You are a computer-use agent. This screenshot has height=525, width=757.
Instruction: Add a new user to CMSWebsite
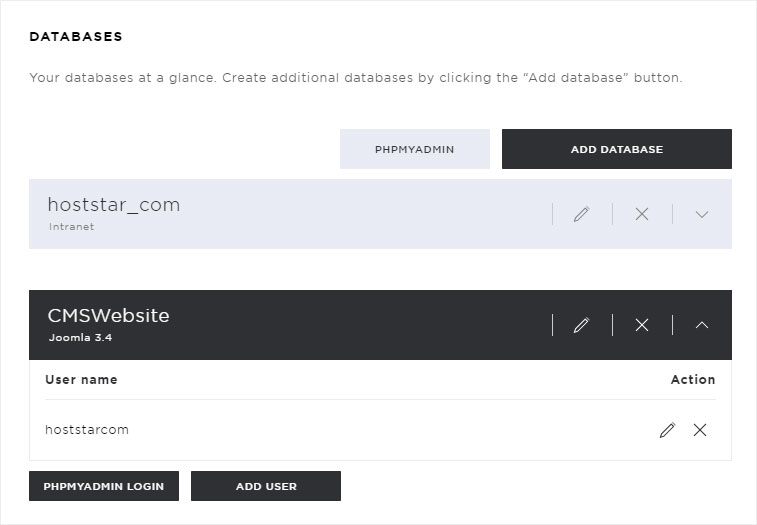point(266,486)
